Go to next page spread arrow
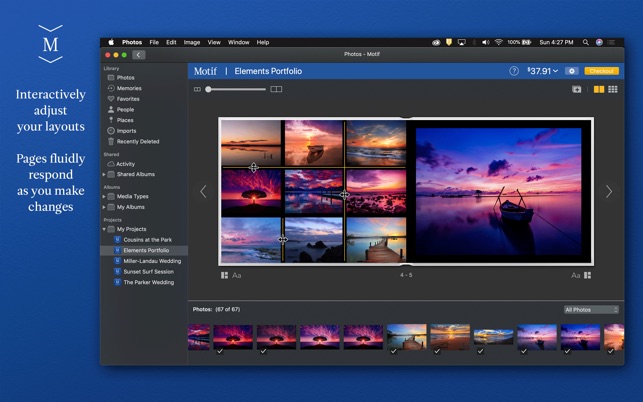The image size is (643, 402). tap(608, 192)
